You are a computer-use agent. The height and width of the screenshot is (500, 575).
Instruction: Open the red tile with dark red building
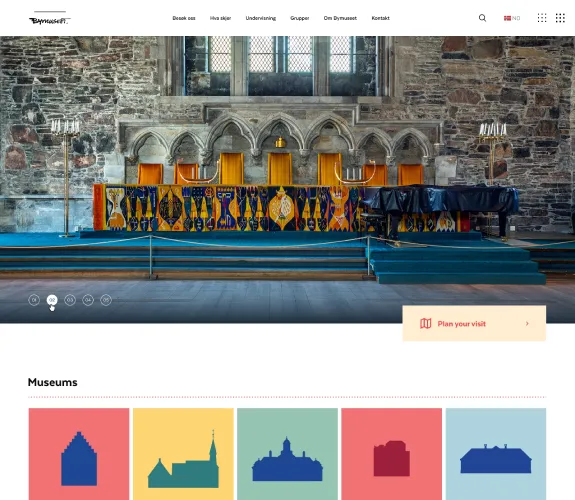pos(392,454)
